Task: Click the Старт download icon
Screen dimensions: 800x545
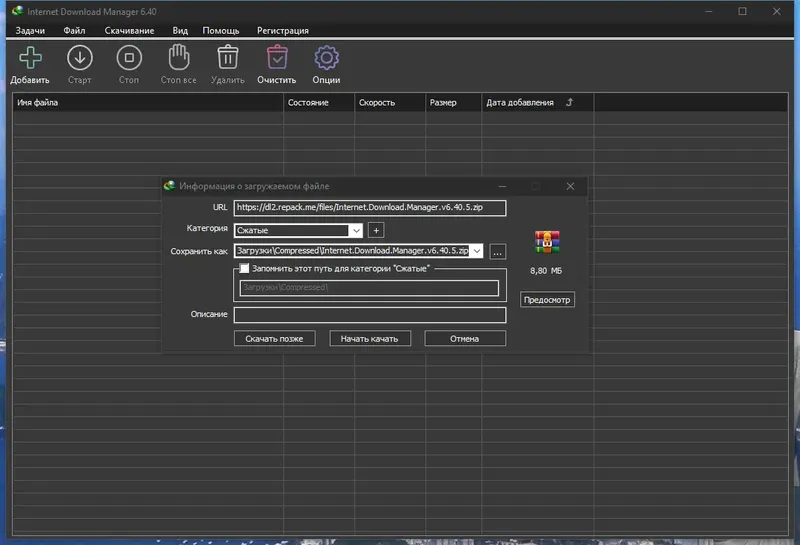Action: pos(80,58)
